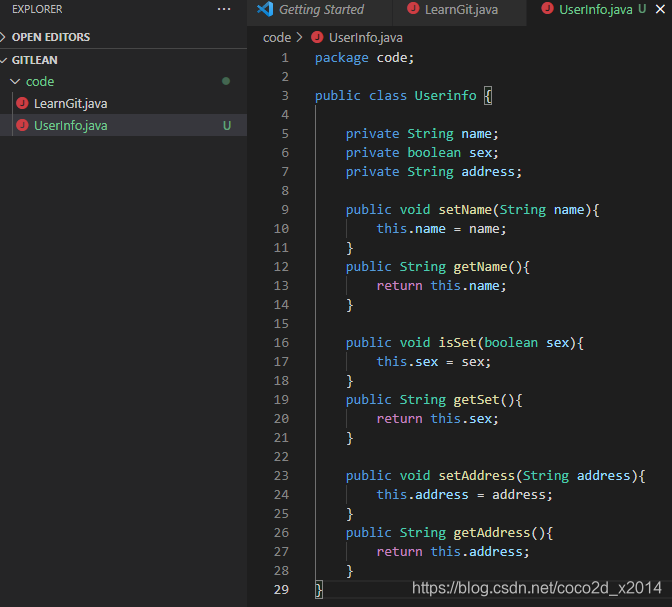Screen dimensions: 672x607
Task: Click 'this.sex = sex;' statement
Action: (434, 362)
